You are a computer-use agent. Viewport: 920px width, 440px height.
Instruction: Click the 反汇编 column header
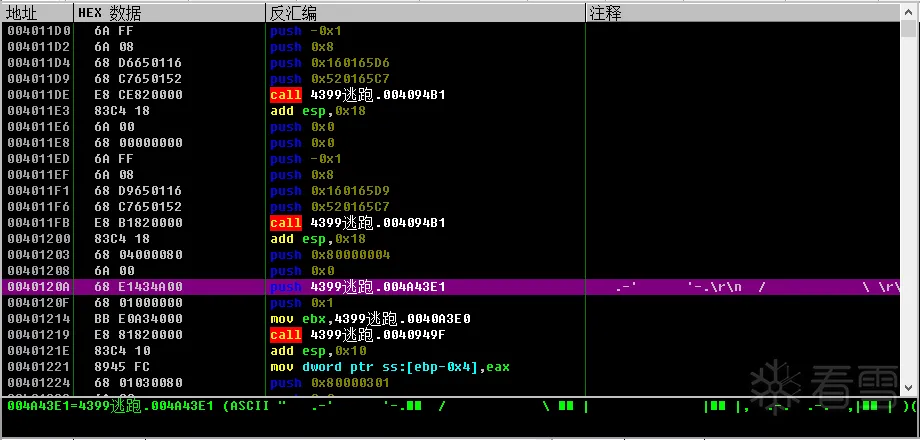coord(425,13)
